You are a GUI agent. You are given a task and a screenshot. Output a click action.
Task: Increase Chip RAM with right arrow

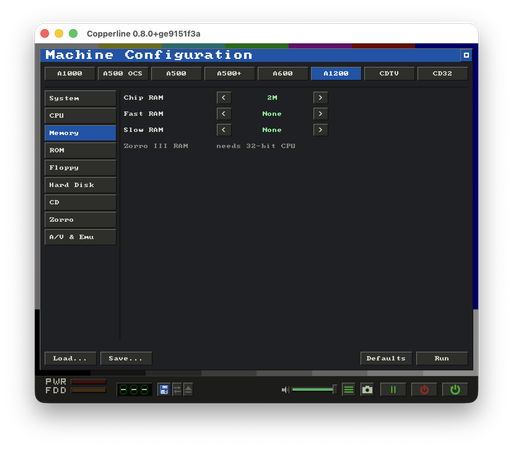tap(320, 98)
